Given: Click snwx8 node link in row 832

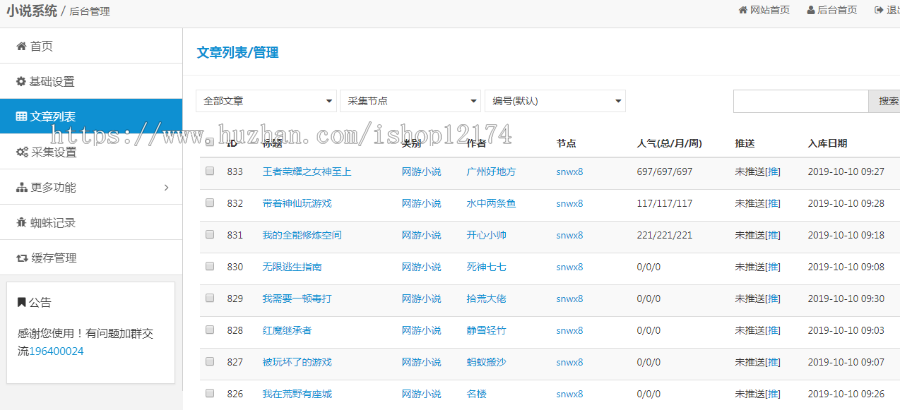Looking at the screenshot, I should [569, 203].
